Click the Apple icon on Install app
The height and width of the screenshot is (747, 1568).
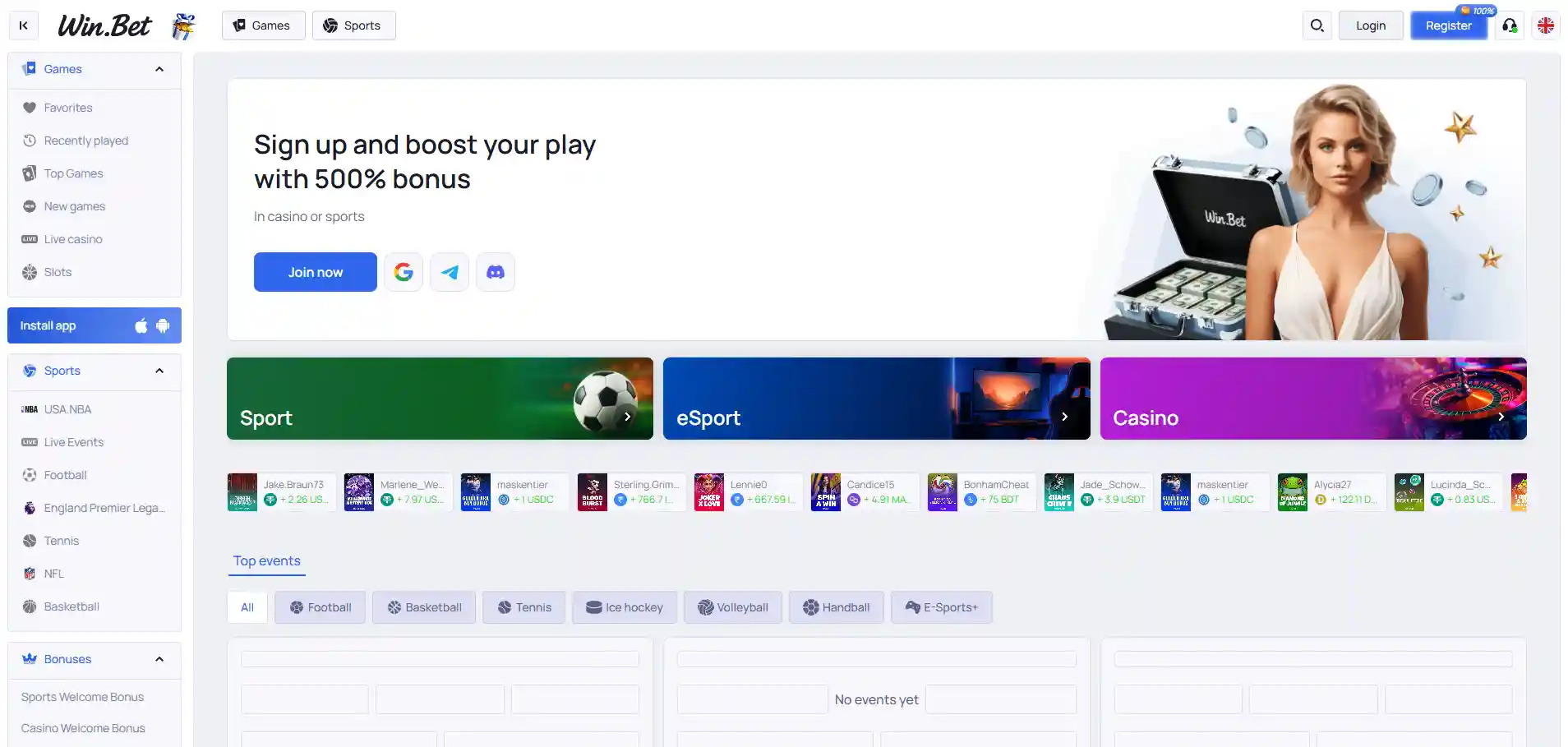141,325
